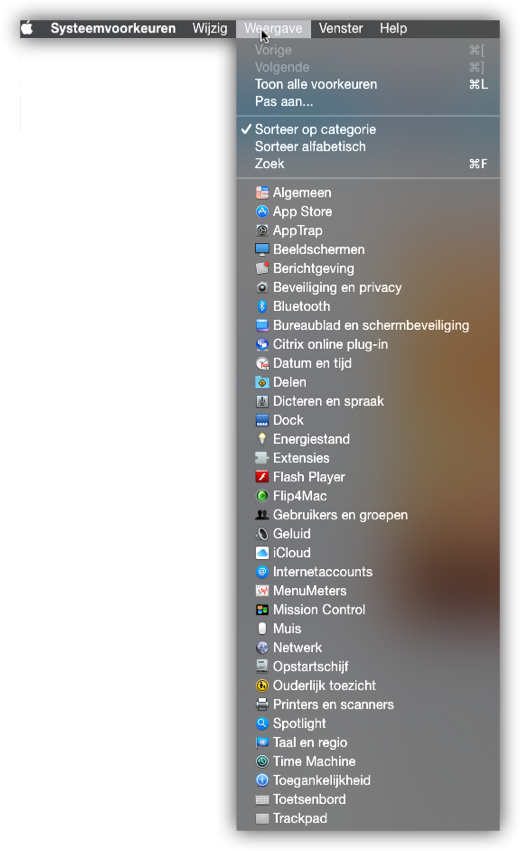Click the Beeldschermen monitor icon

262,250
